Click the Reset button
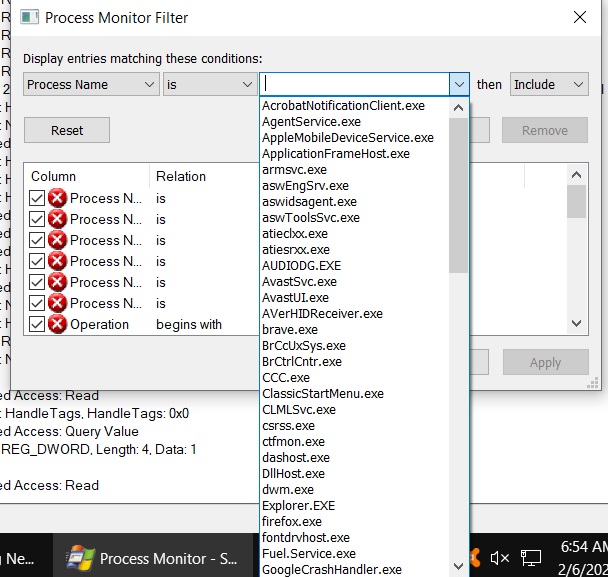The image size is (608, 577). click(x=67, y=130)
